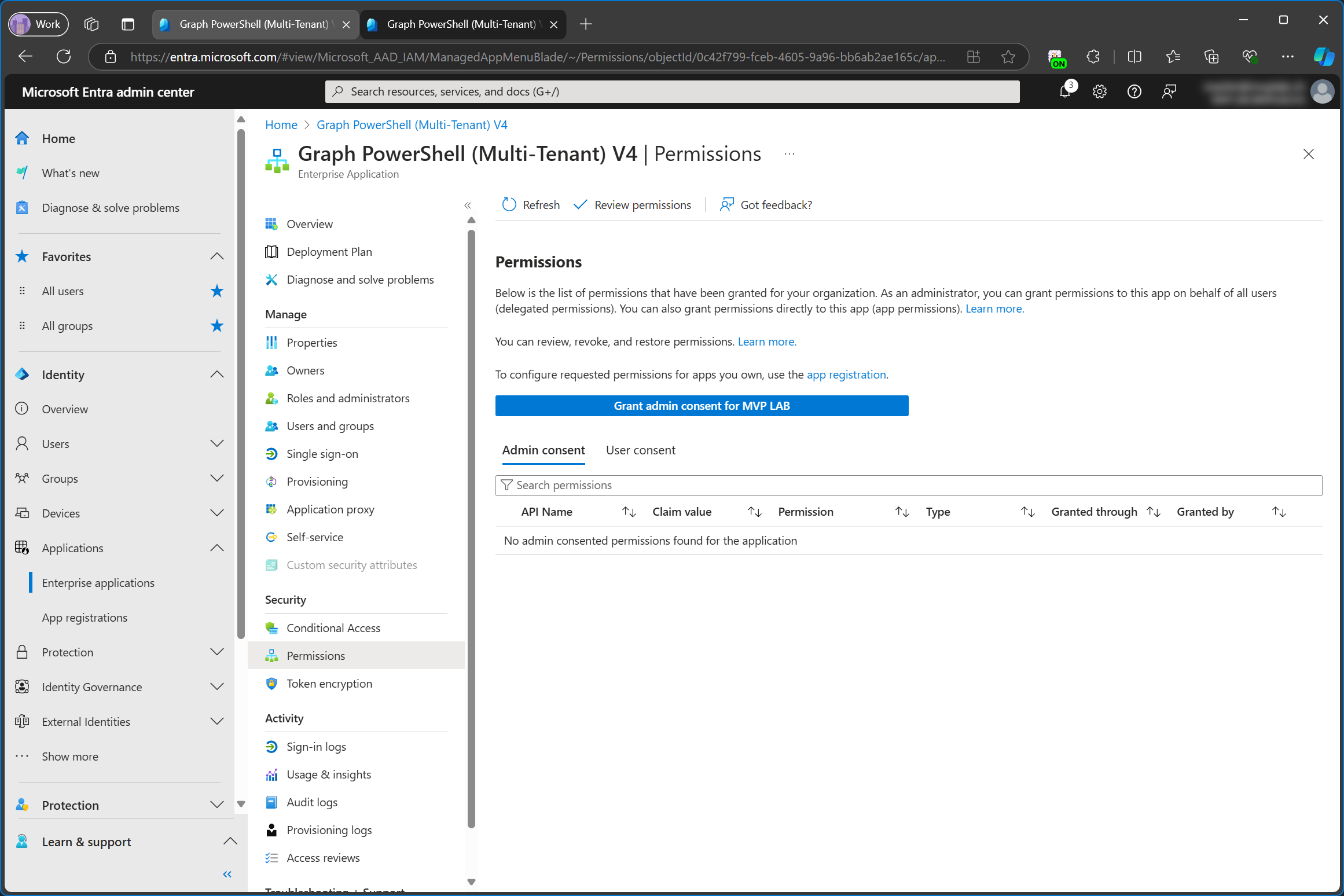Collapse the Identity section

pyautogui.click(x=217, y=374)
